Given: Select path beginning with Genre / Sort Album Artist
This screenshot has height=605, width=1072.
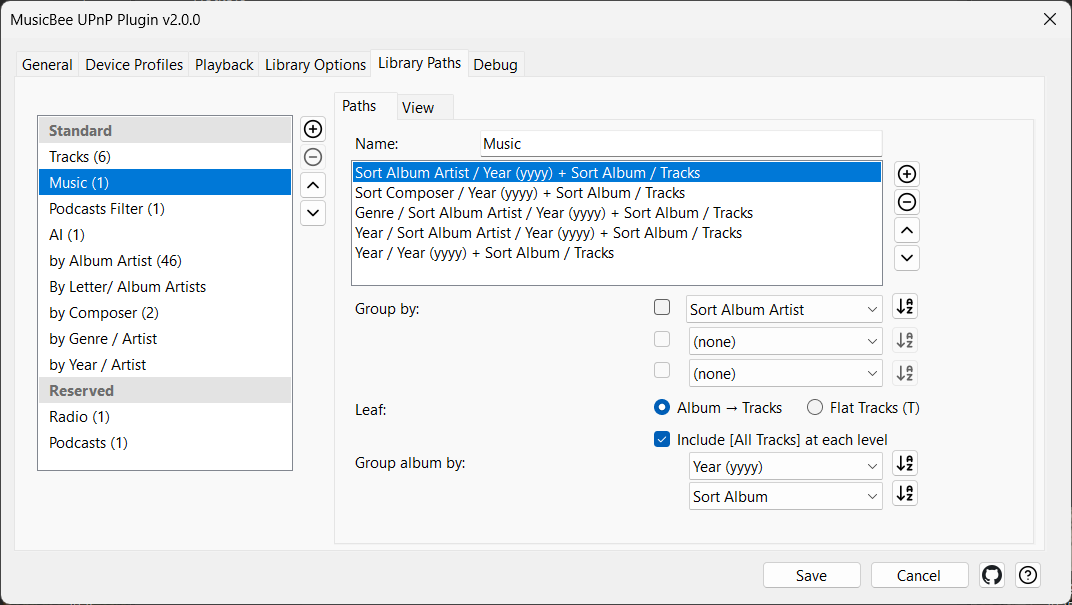Looking at the screenshot, I should [x=617, y=213].
